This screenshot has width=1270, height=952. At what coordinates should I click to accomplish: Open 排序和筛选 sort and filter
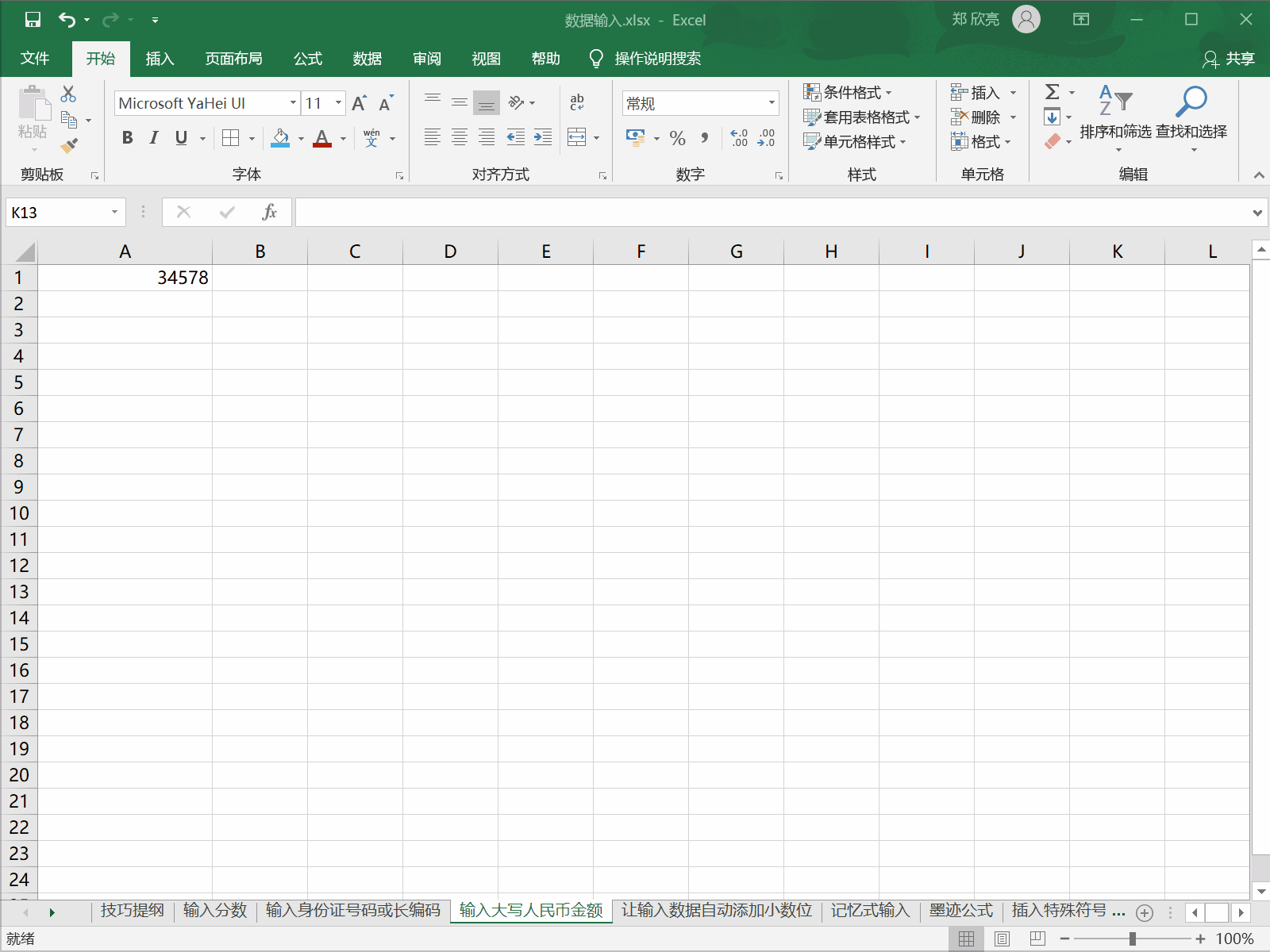[1115, 117]
